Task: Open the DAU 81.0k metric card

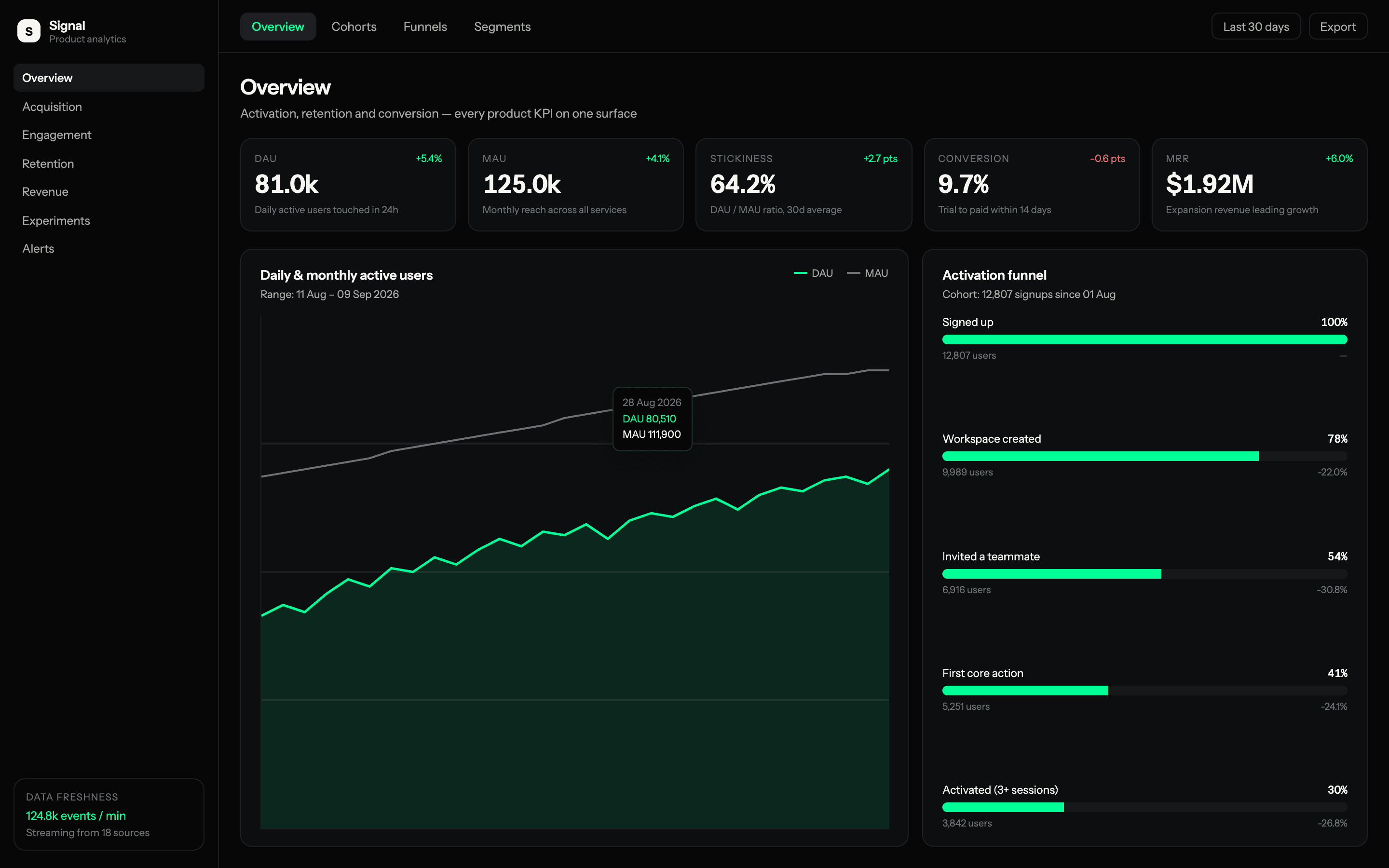Action: pyautogui.click(x=348, y=185)
